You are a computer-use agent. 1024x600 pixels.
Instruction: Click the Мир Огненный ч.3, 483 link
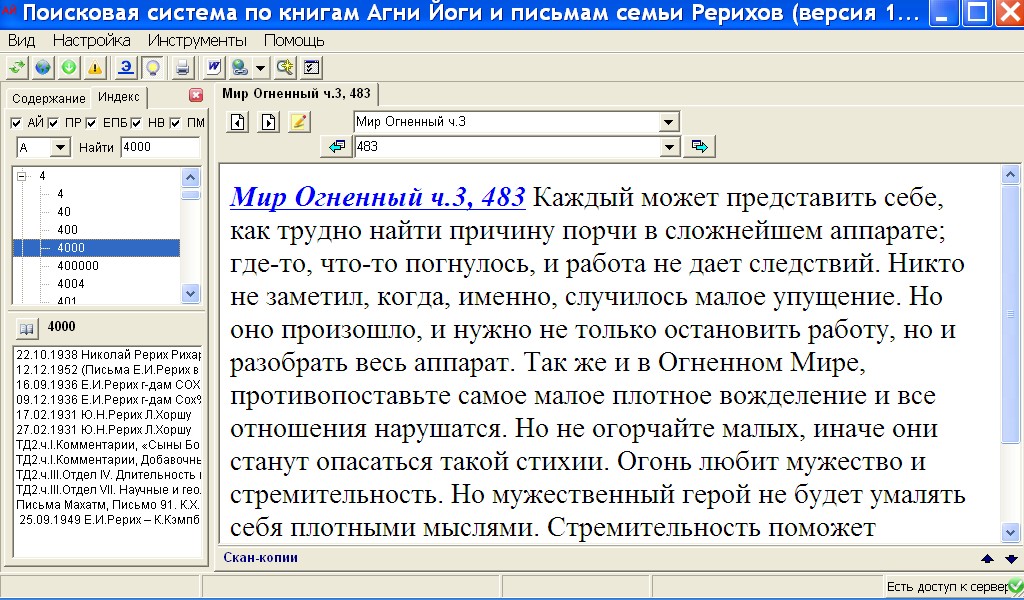click(378, 197)
